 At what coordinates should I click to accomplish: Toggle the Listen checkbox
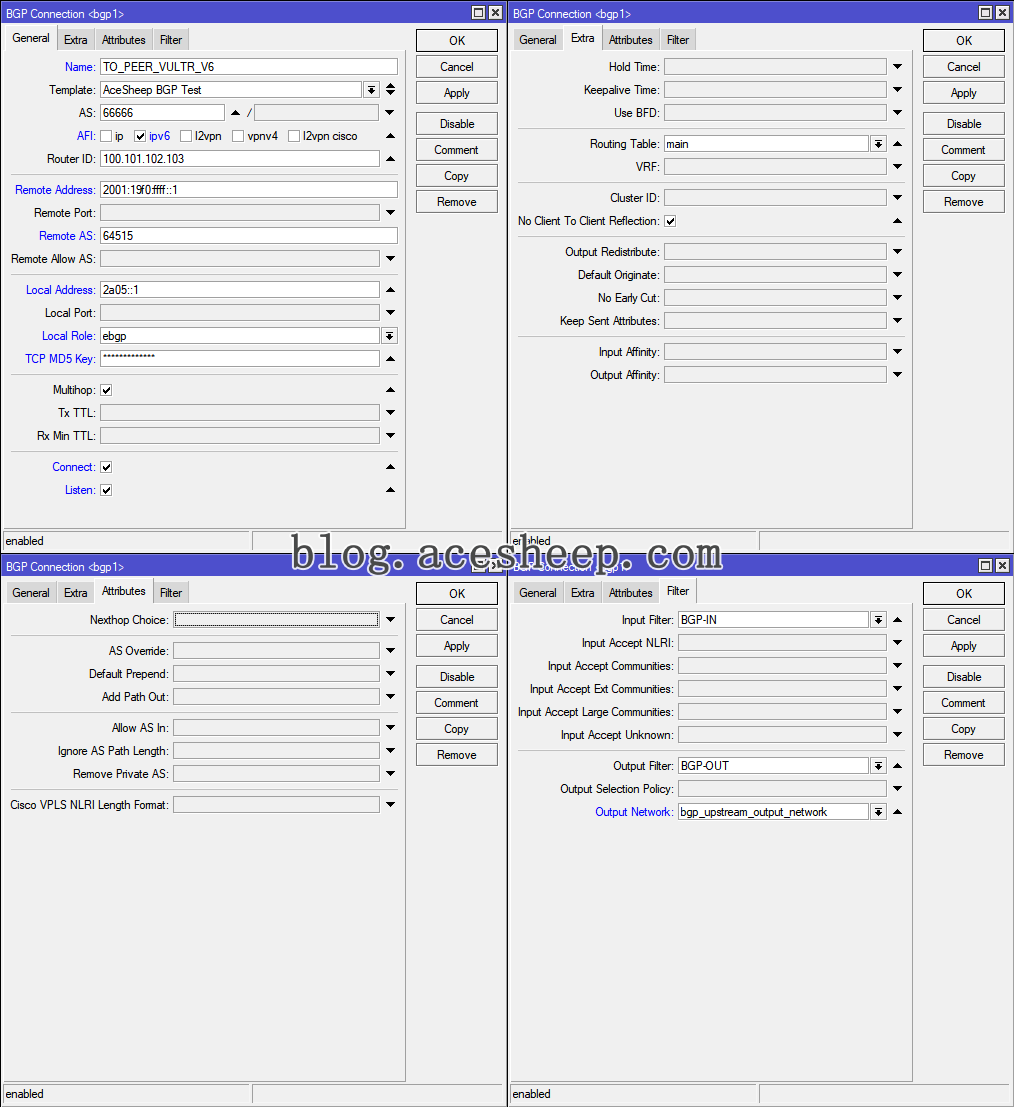(x=106, y=490)
